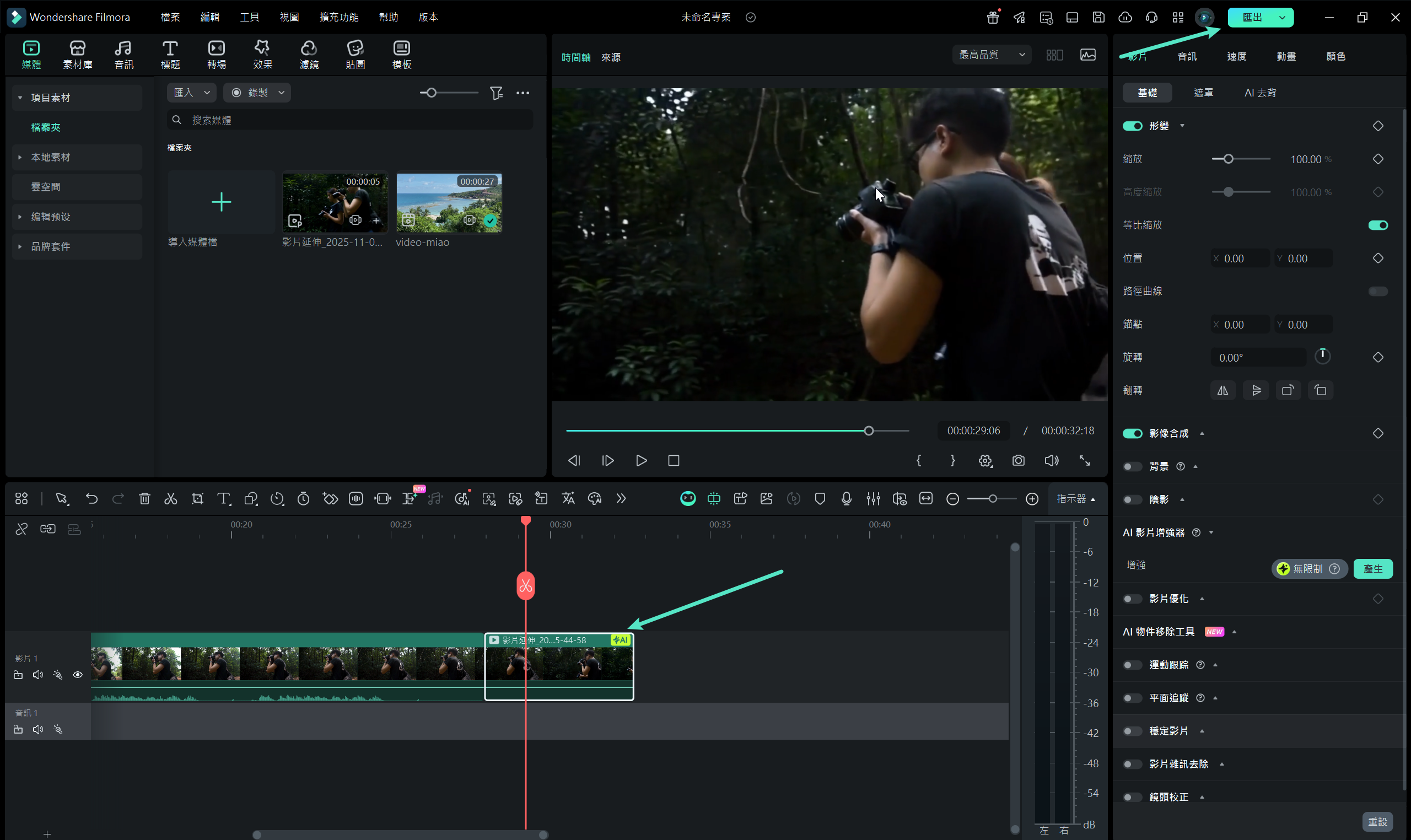
Task: Take a snapshot with camera icon
Action: point(1018,461)
